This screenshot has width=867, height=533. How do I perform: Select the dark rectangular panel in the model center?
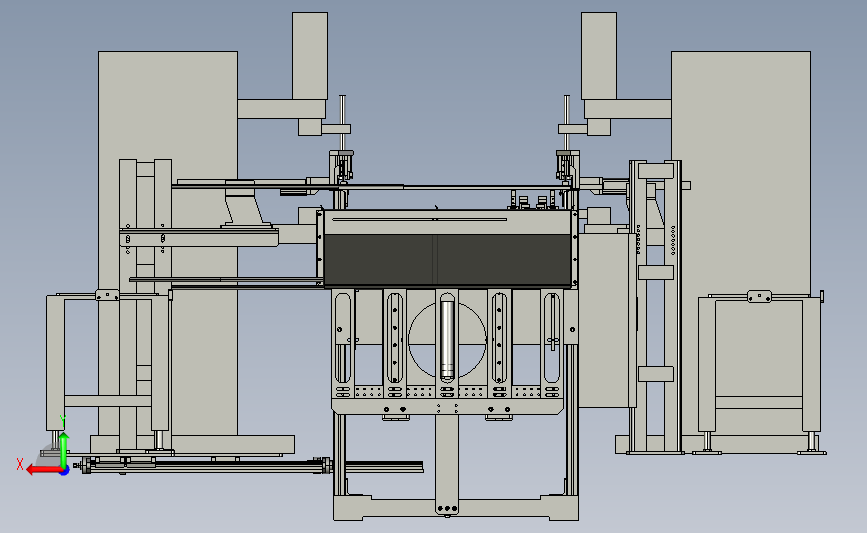click(447, 260)
